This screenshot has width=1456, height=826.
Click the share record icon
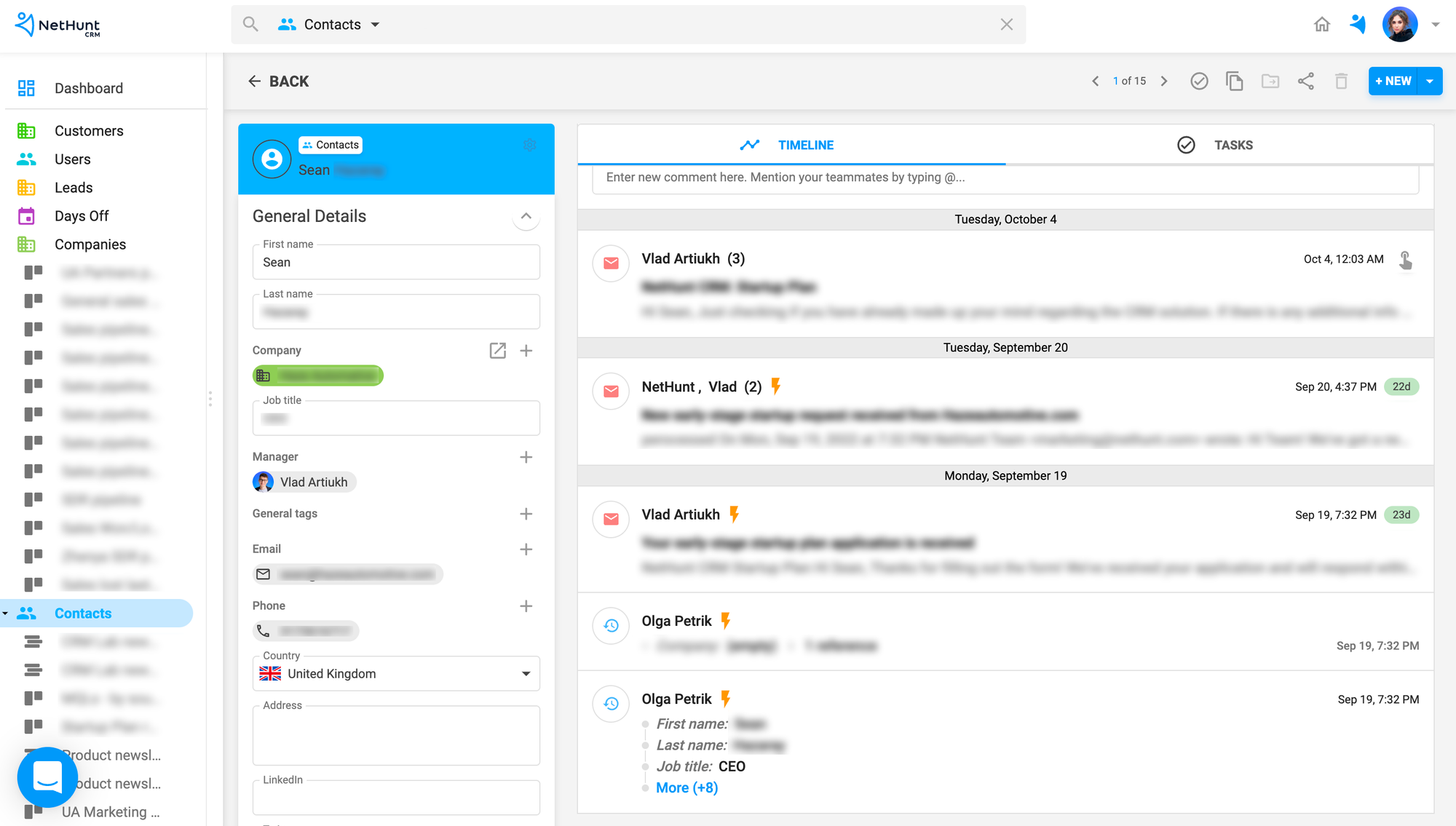1305,81
